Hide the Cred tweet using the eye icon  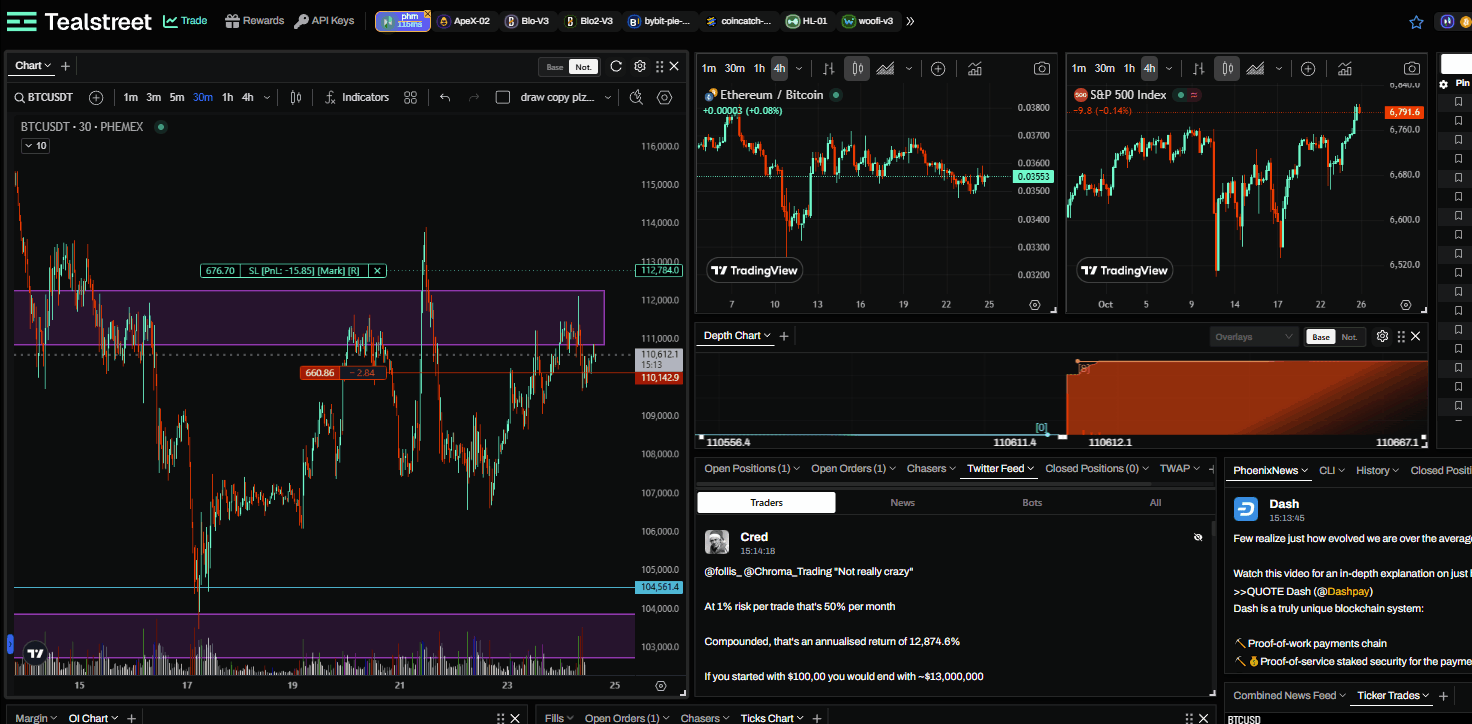[x=1197, y=537]
